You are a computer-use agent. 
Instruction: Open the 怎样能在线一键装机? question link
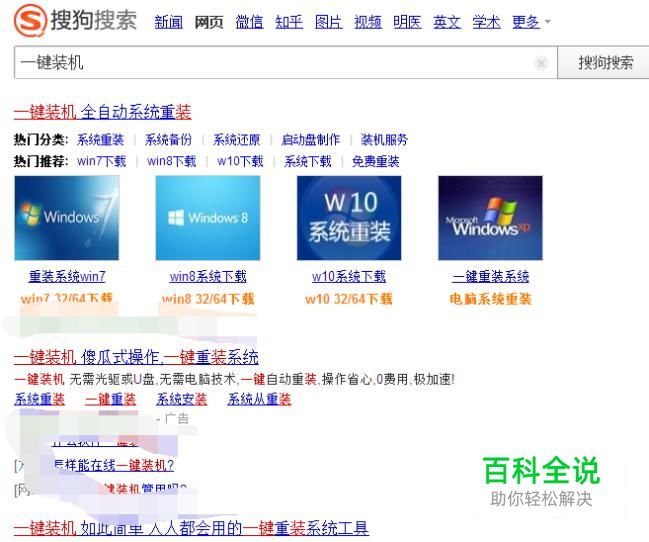(113, 465)
